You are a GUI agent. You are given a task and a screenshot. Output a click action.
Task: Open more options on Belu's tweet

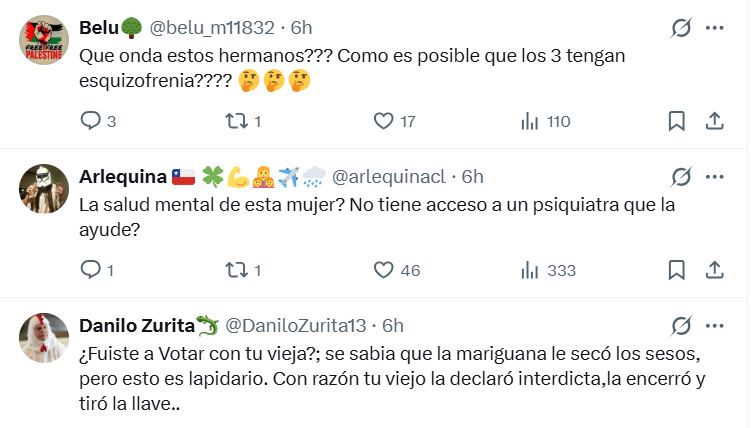(714, 29)
